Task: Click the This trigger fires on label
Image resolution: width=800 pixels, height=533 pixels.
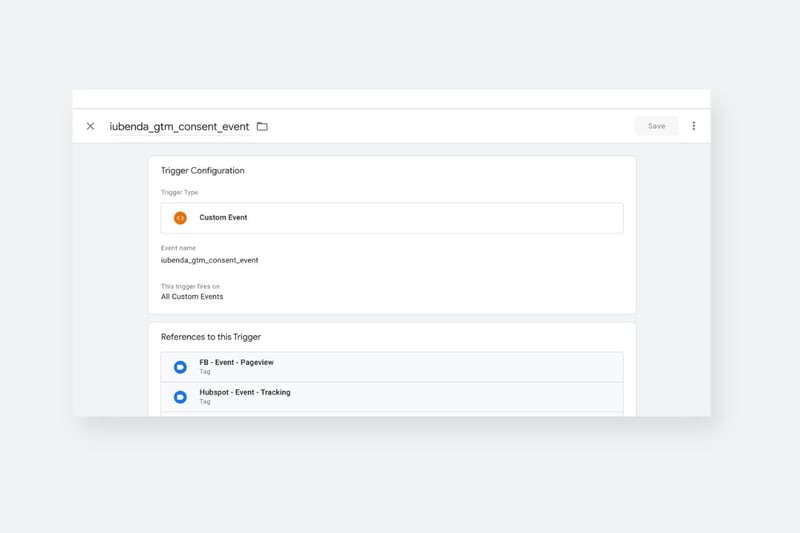Action: click(x=190, y=286)
